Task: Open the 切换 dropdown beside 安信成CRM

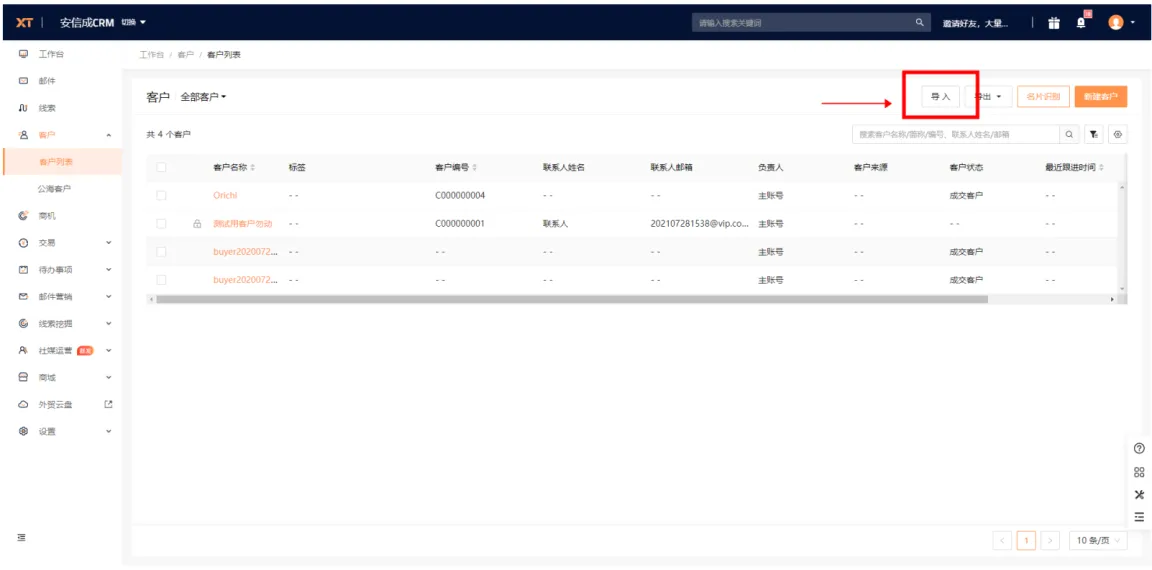Action: click(134, 23)
